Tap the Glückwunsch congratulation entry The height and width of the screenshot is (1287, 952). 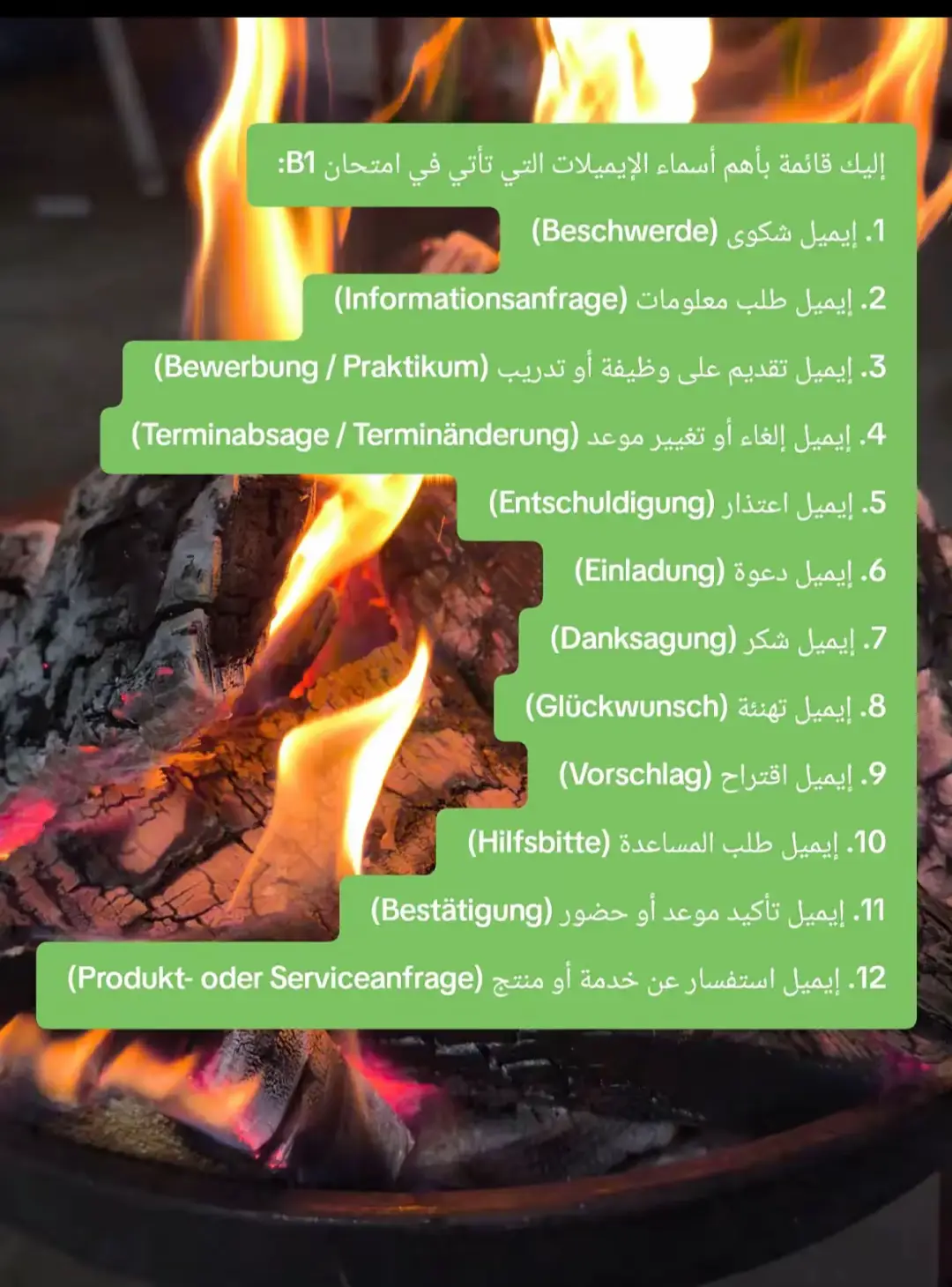pyautogui.click(x=705, y=707)
